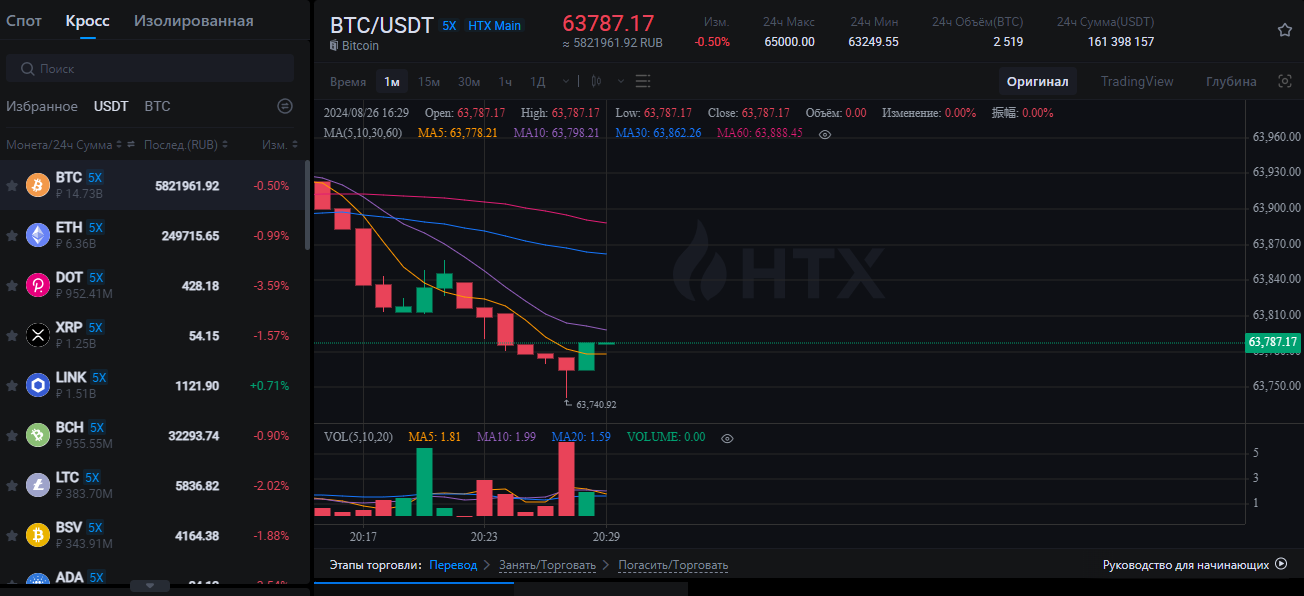The height and width of the screenshot is (596, 1304).
Task: Click the currency switch icon beside BTC tab
Action: tap(285, 106)
